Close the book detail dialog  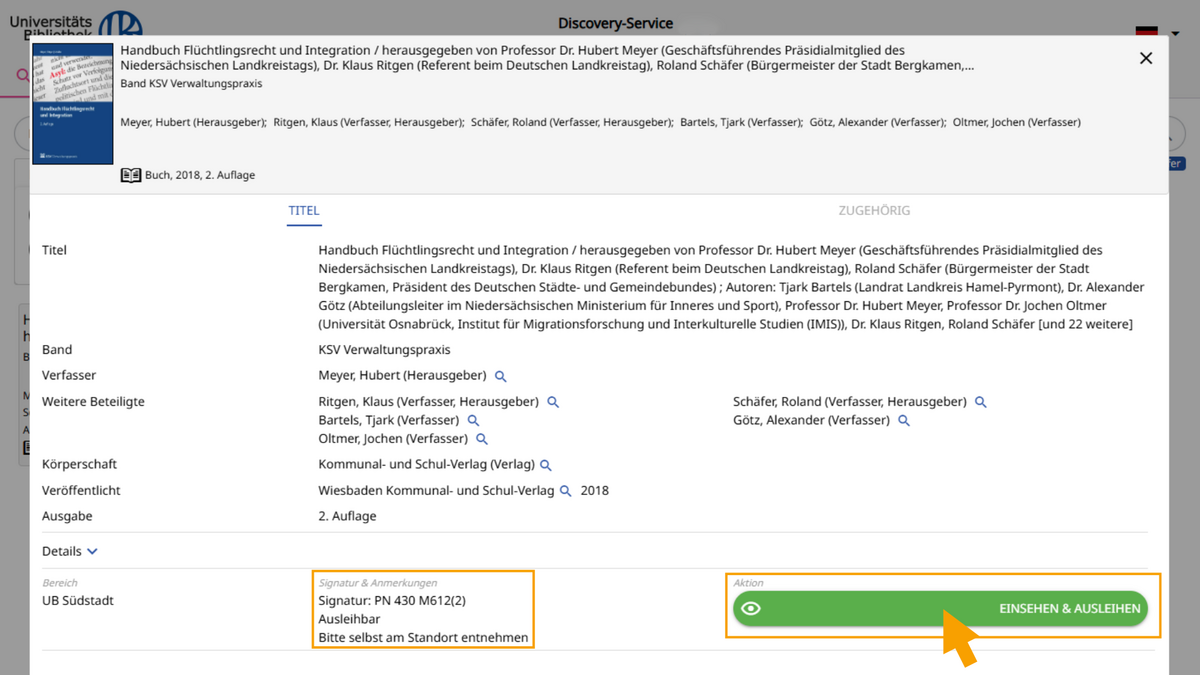(1146, 58)
